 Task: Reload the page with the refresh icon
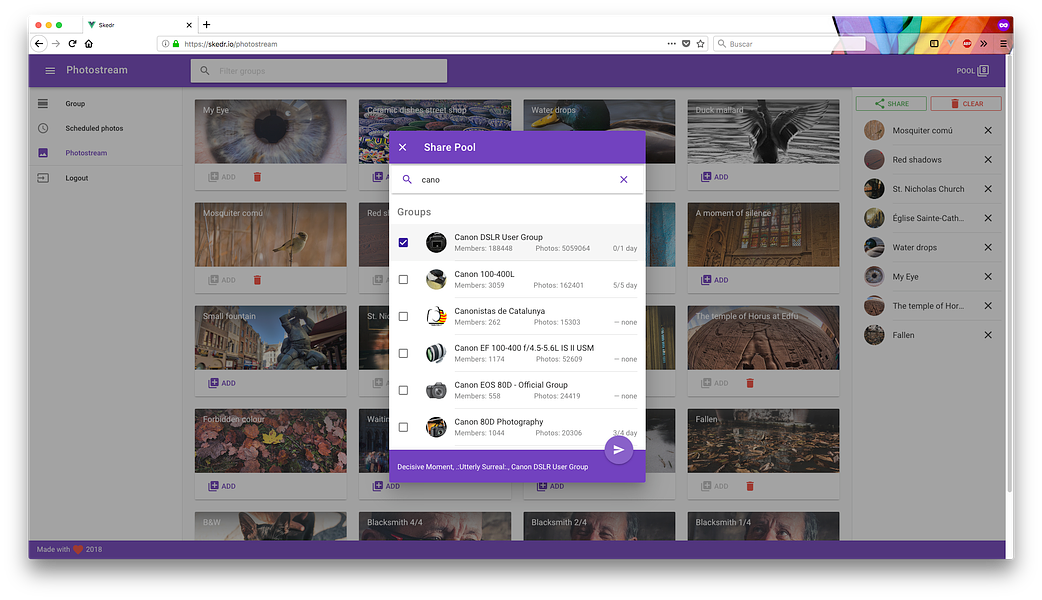72,44
